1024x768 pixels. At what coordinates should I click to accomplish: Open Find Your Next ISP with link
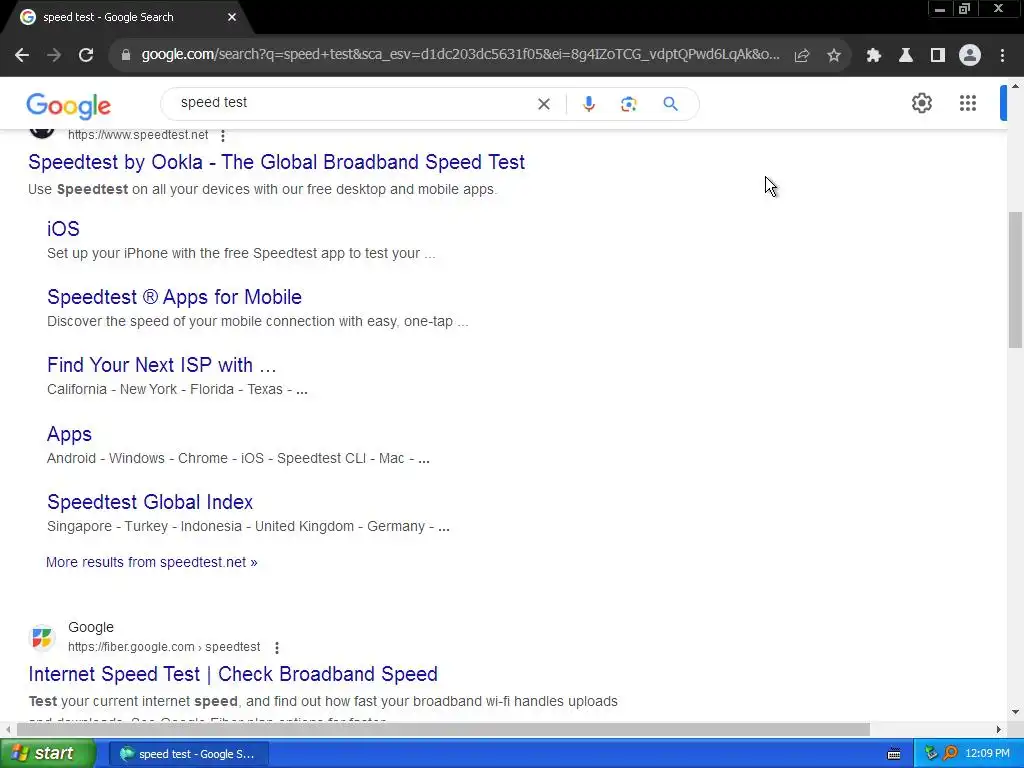pyautogui.click(x=161, y=365)
